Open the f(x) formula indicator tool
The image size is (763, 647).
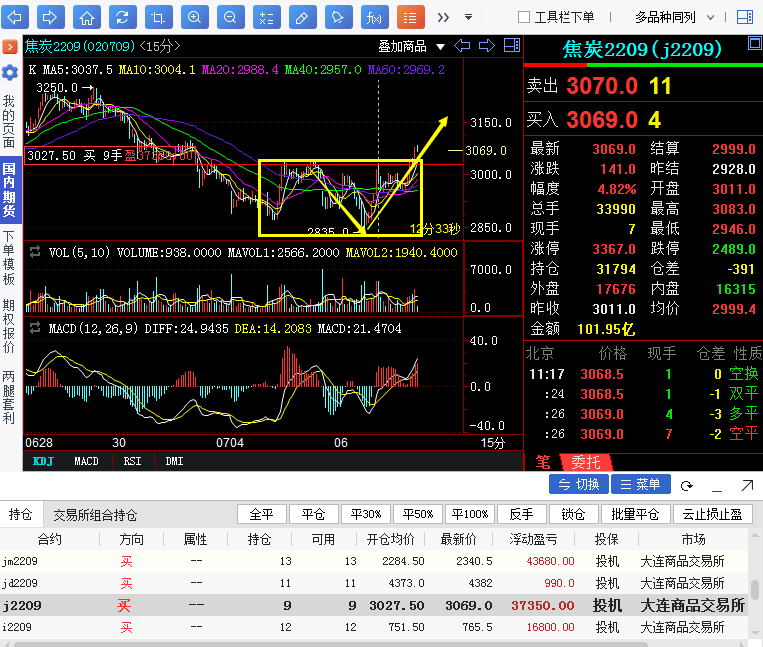pos(374,17)
